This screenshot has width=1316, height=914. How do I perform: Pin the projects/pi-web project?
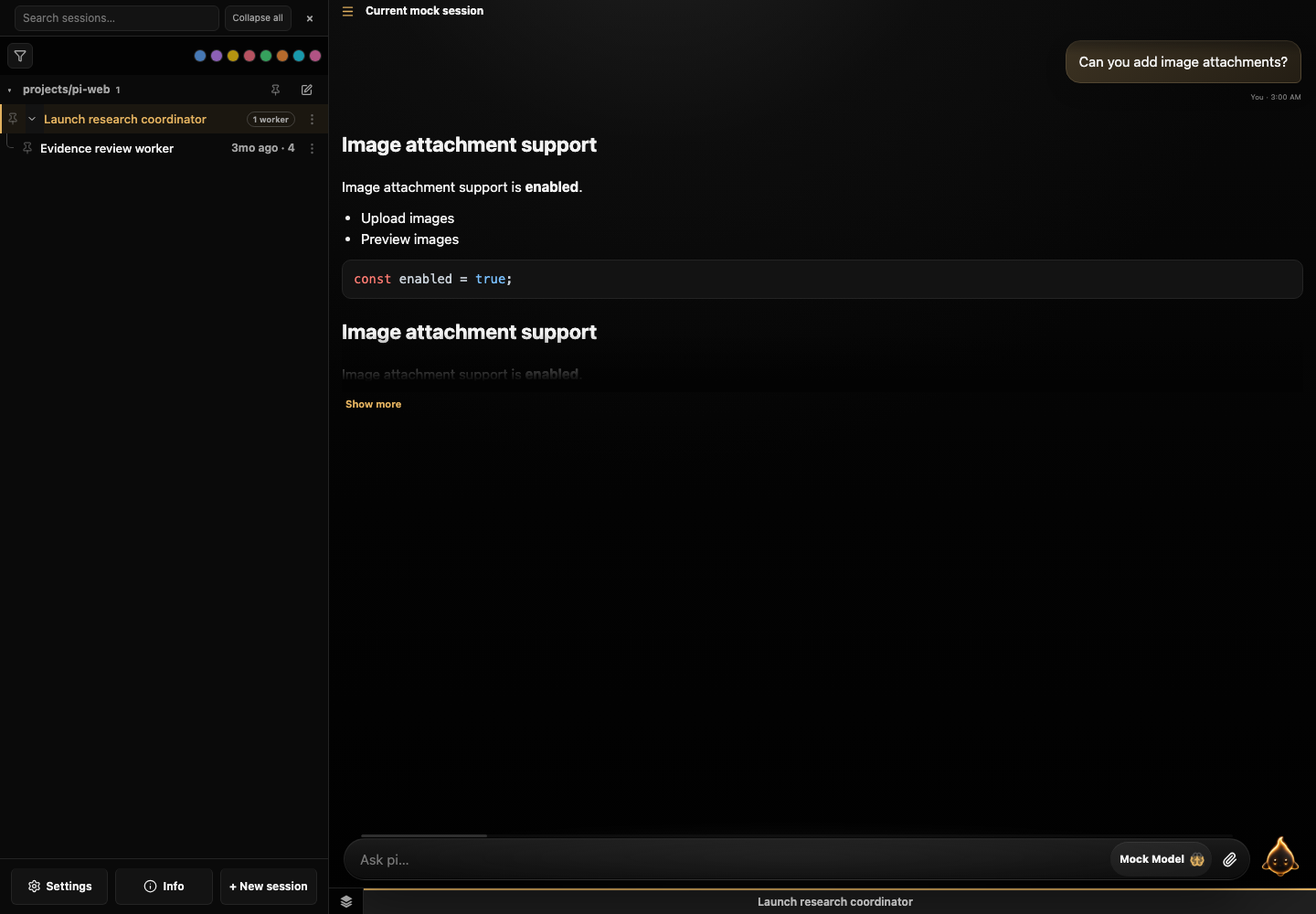275,90
